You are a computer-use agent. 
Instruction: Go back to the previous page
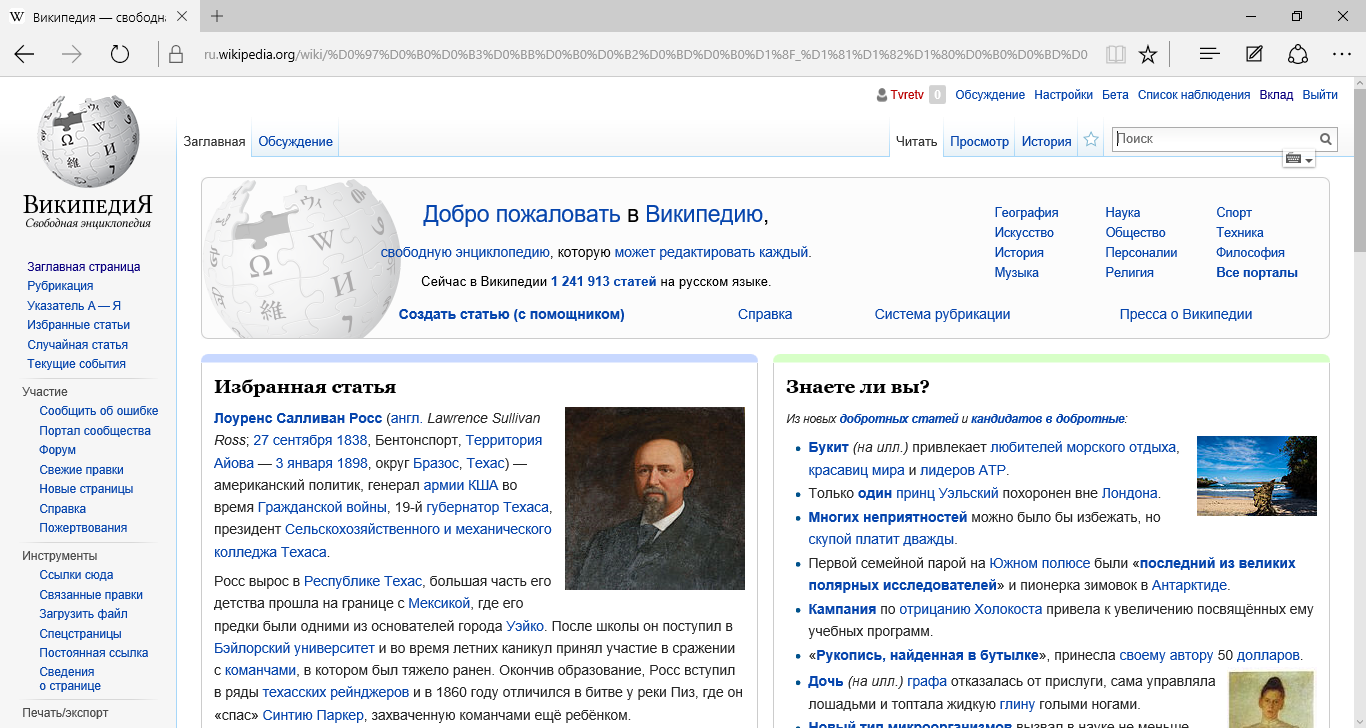pyautogui.click(x=24, y=54)
